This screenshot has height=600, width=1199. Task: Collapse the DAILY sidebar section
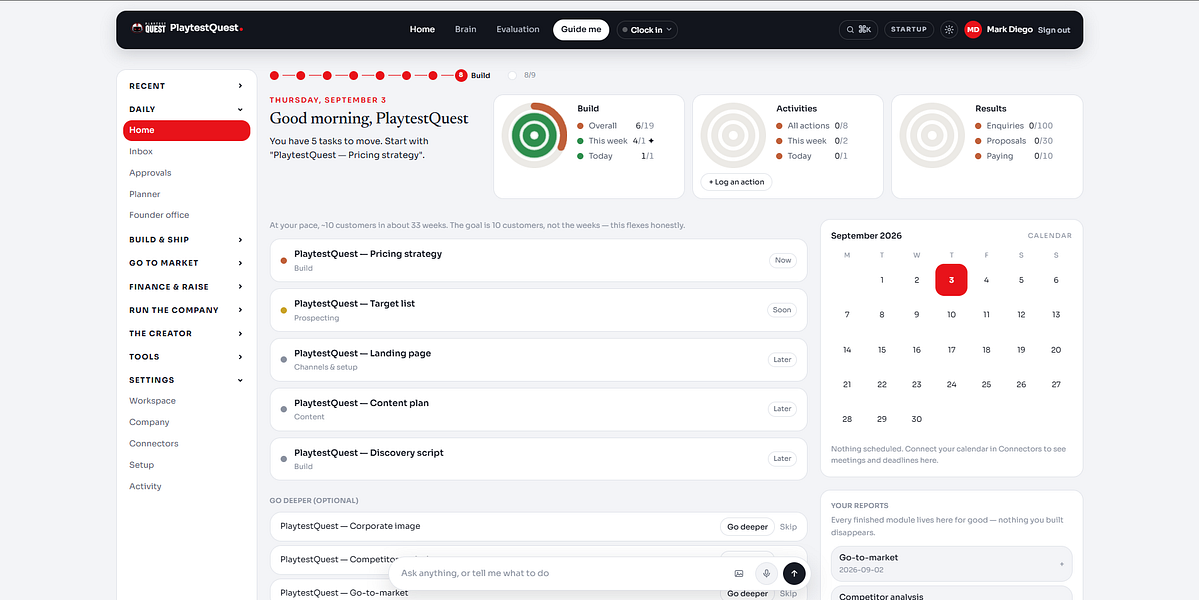coord(187,109)
